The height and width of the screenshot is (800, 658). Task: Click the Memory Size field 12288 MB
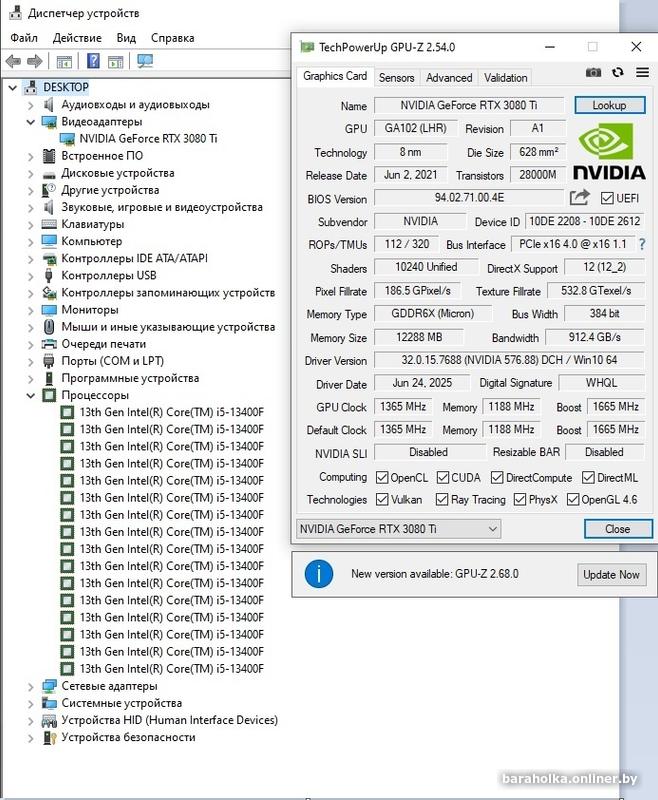(419, 337)
